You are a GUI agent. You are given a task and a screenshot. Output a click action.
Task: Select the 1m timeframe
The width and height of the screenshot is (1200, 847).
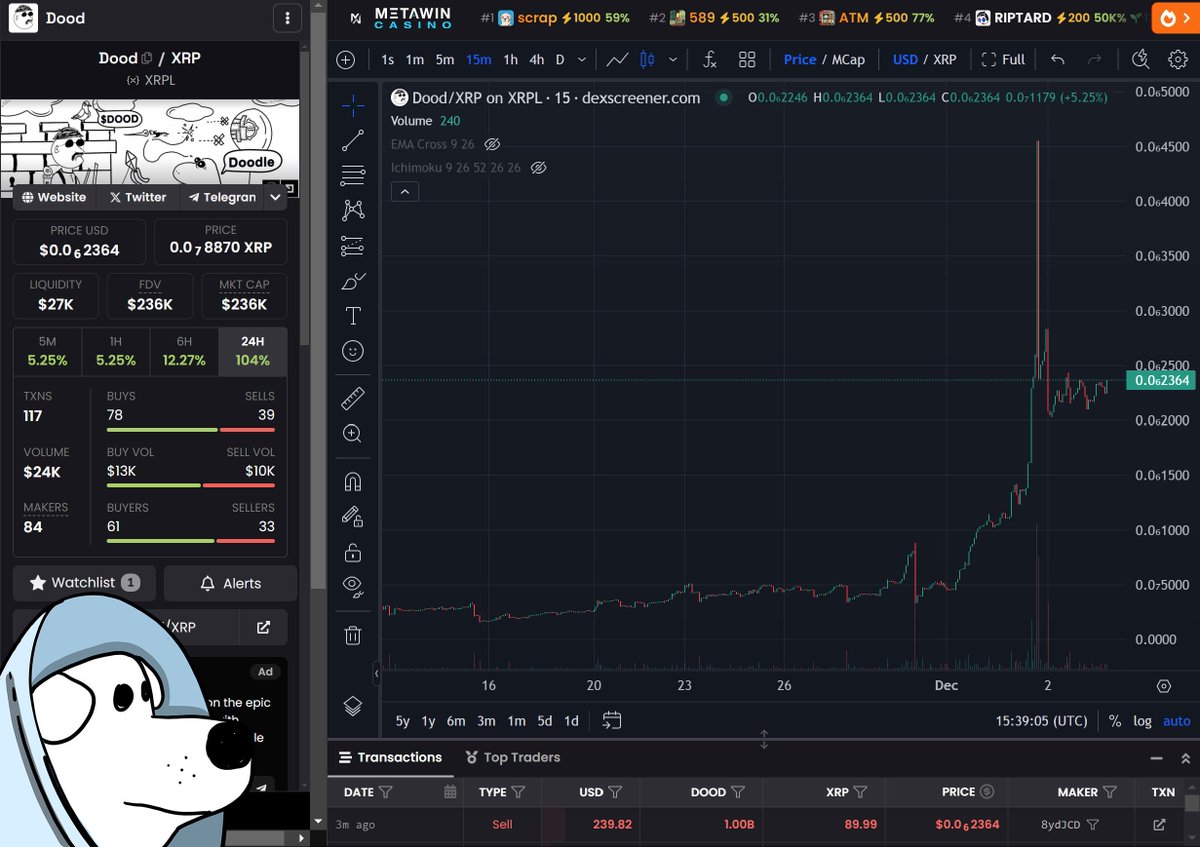coord(415,60)
